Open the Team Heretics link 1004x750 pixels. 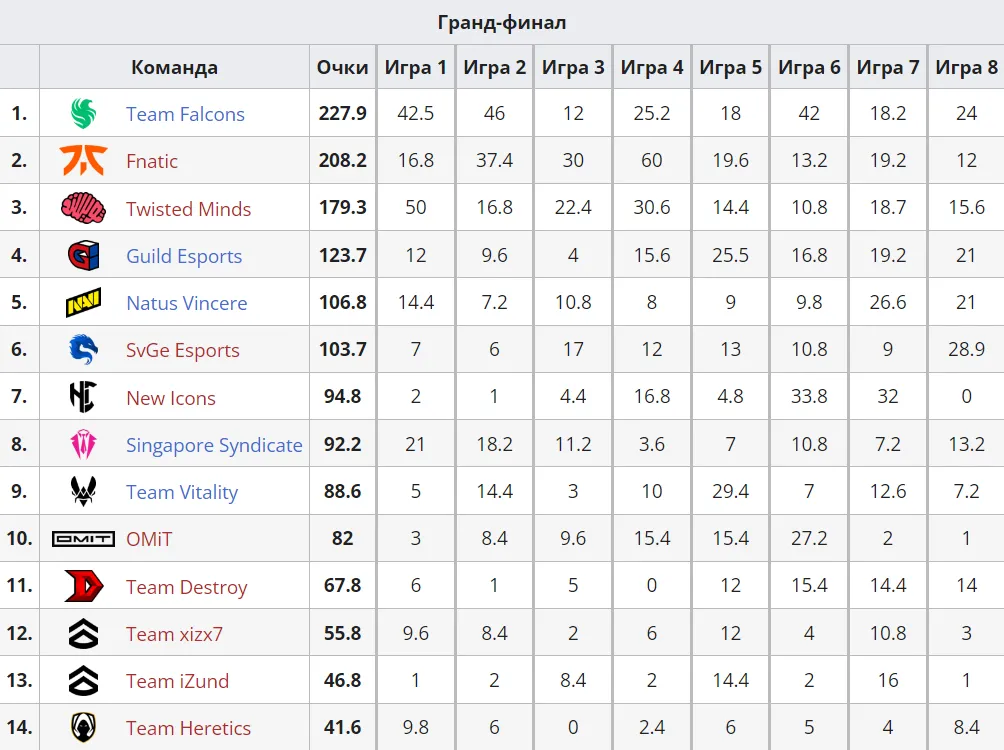pyautogui.click(x=188, y=728)
